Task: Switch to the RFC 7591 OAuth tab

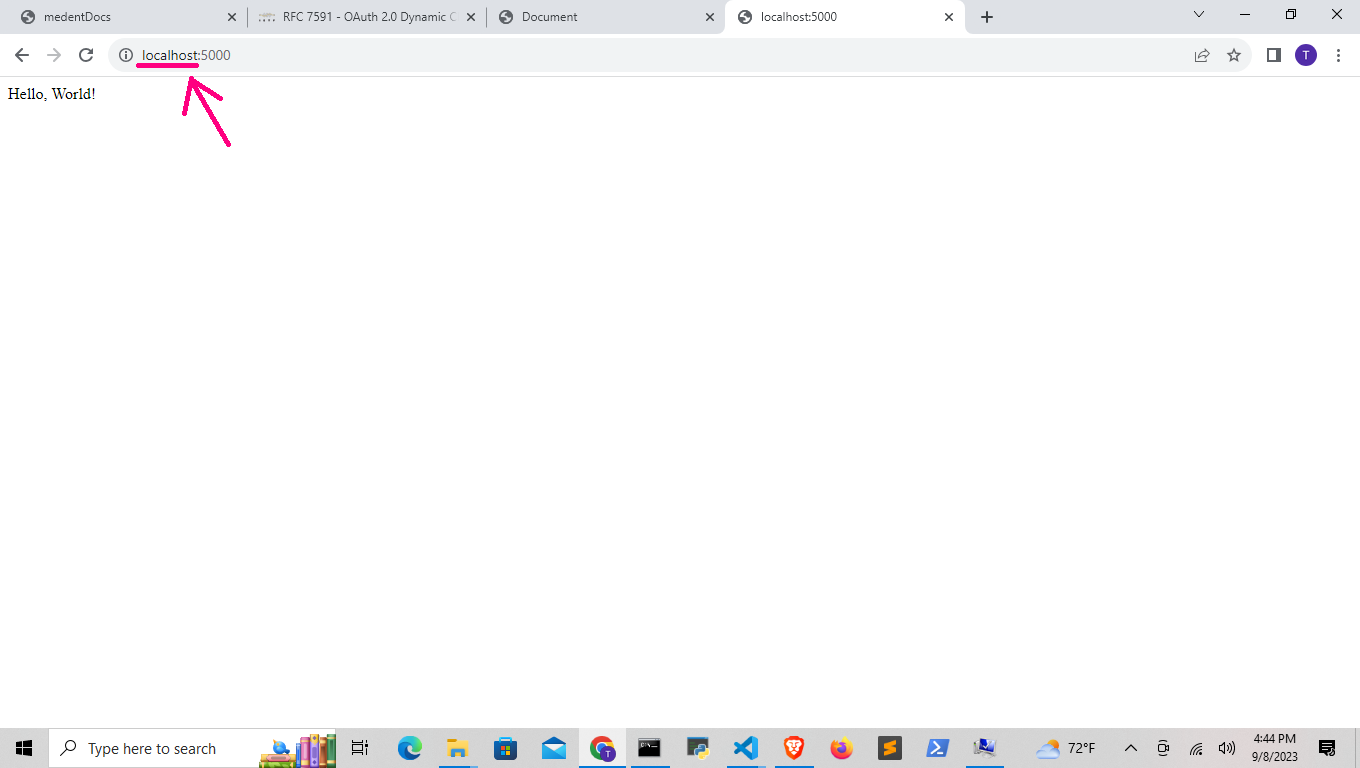Action: coord(365,17)
